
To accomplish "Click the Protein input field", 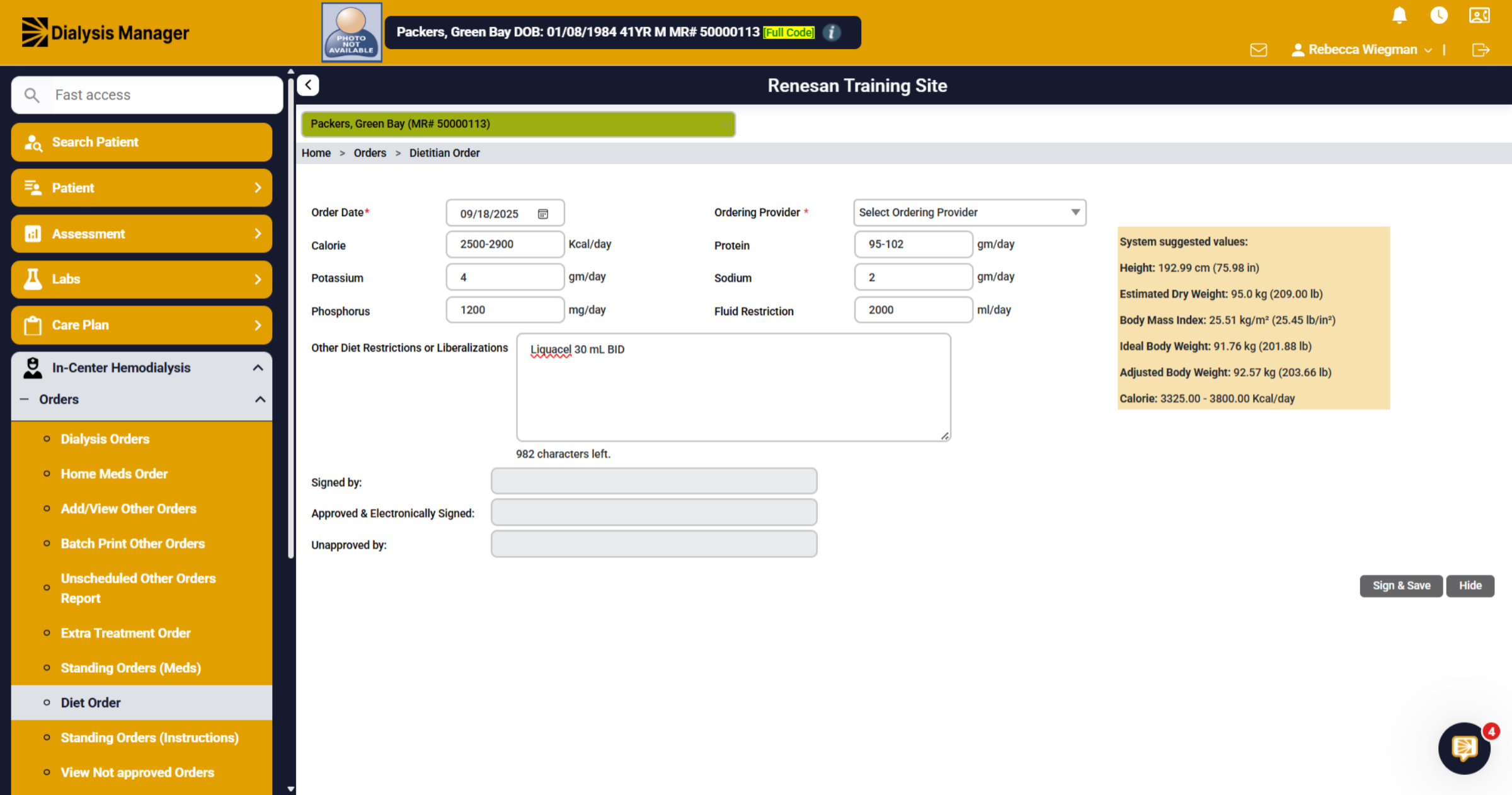I will [x=913, y=244].
